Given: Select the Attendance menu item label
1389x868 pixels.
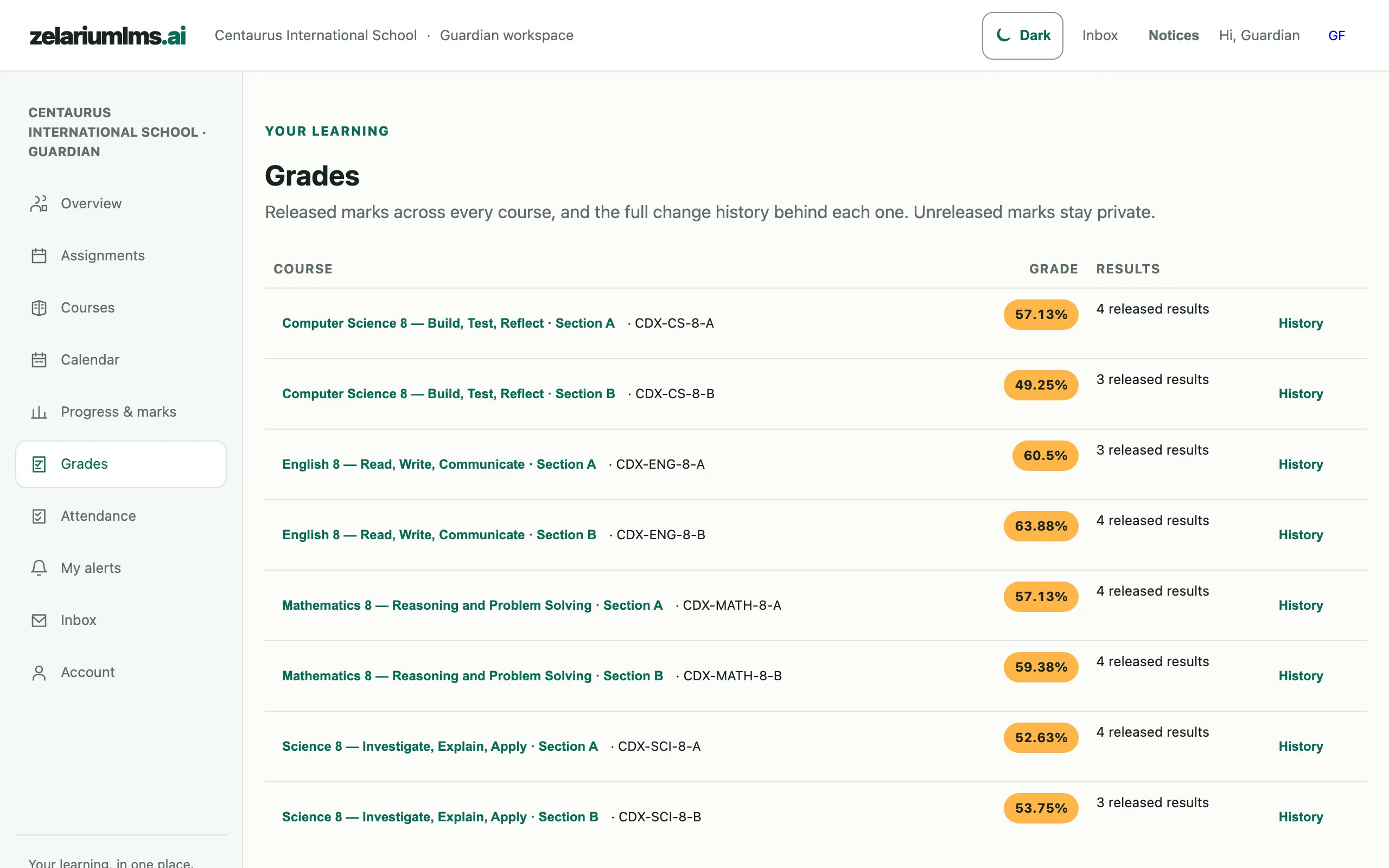Looking at the screenshot, I should [x=99, y=516].
